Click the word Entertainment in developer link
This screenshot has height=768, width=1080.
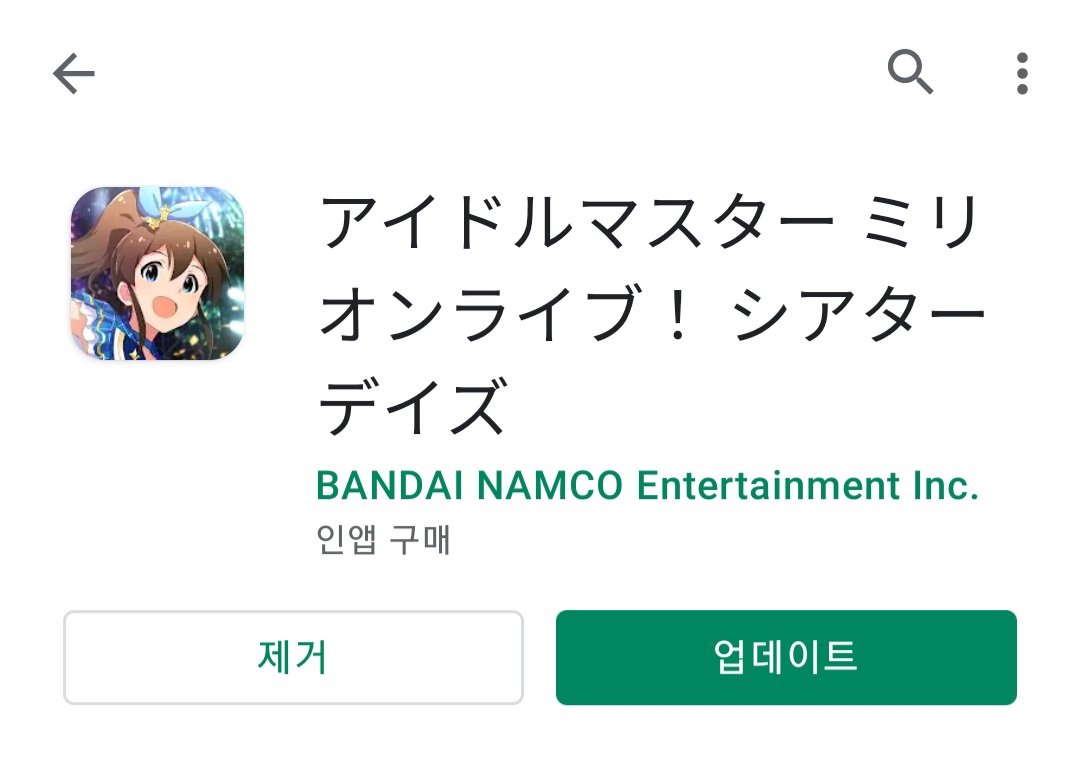click(768, 486)
